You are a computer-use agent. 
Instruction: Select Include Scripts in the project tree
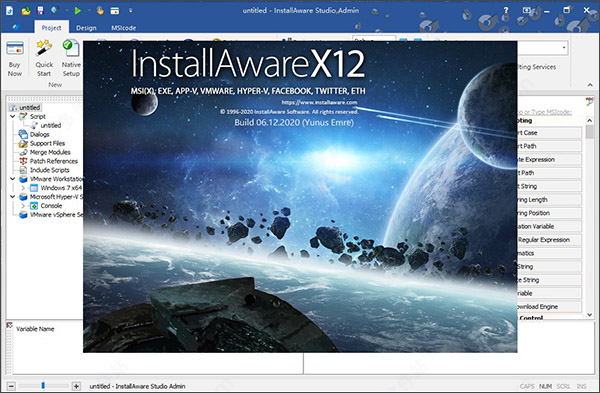[50, 170]
